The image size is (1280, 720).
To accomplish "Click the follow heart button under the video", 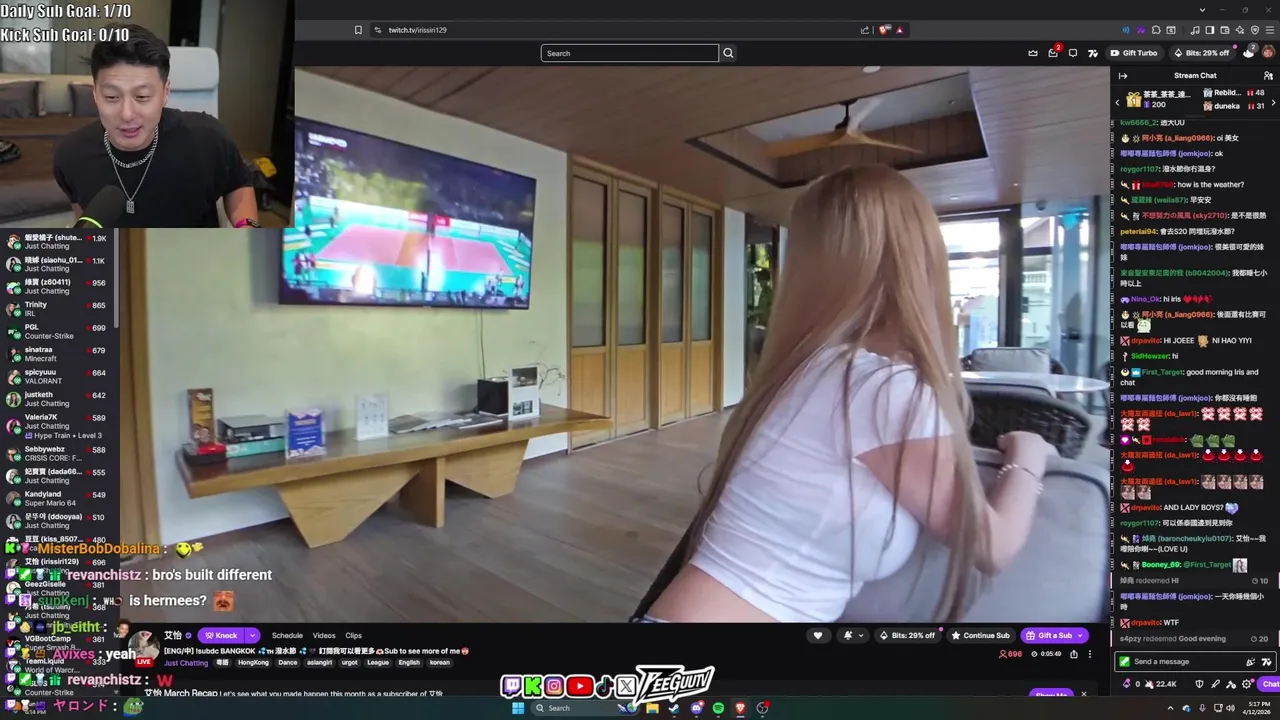I will (x=818, y=635).
